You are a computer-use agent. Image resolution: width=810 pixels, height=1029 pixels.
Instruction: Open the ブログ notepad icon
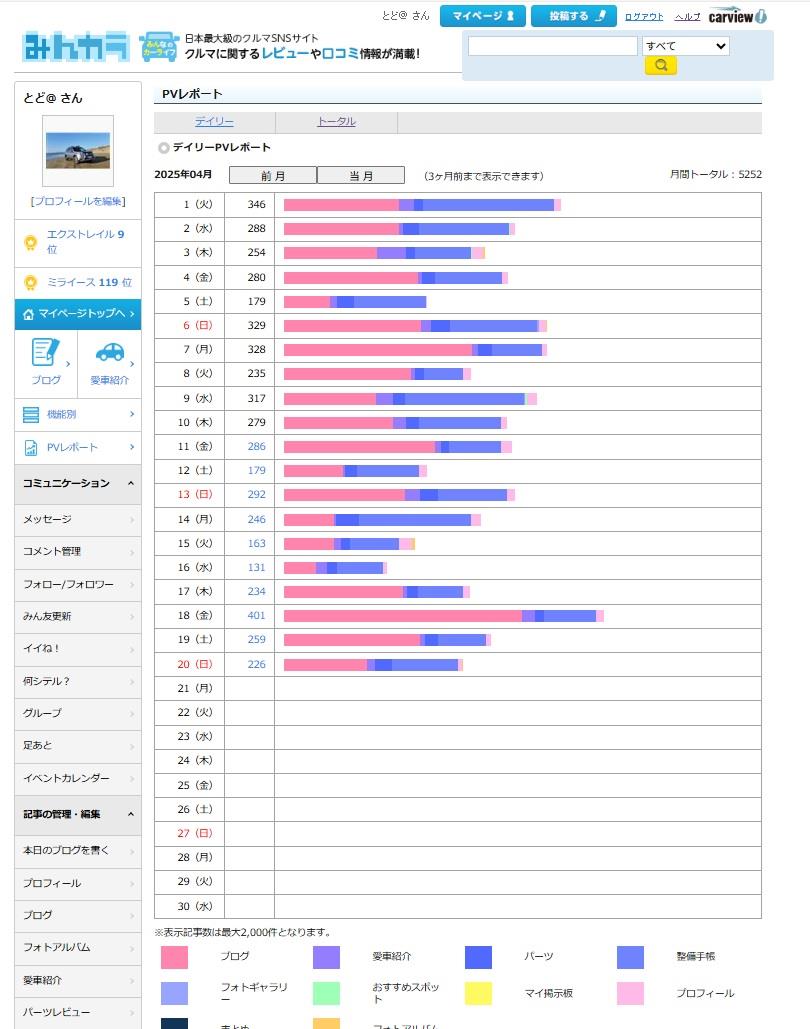45,352
